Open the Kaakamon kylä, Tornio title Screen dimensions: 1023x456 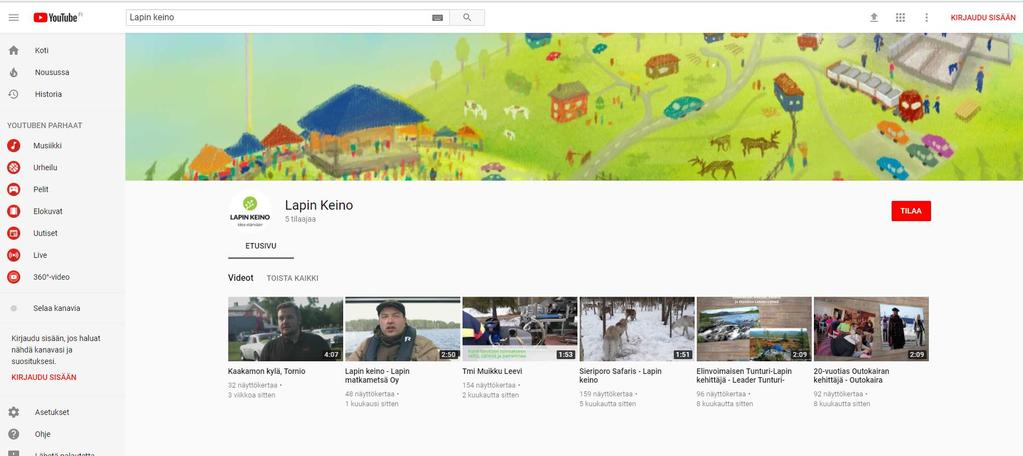[266, 371]
